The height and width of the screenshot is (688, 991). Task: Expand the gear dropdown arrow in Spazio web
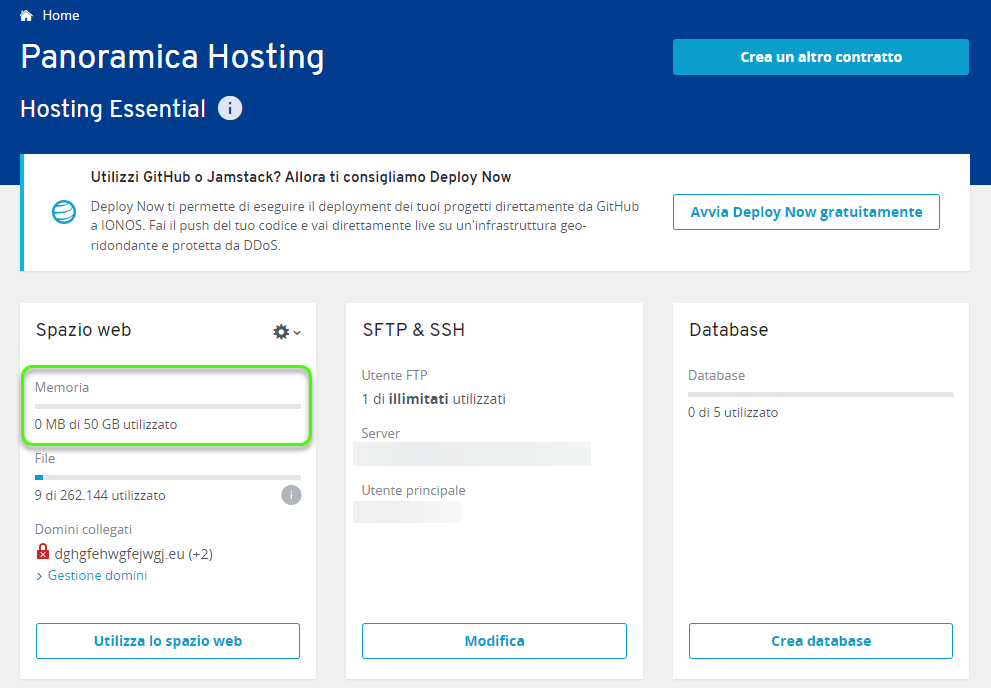297,332
